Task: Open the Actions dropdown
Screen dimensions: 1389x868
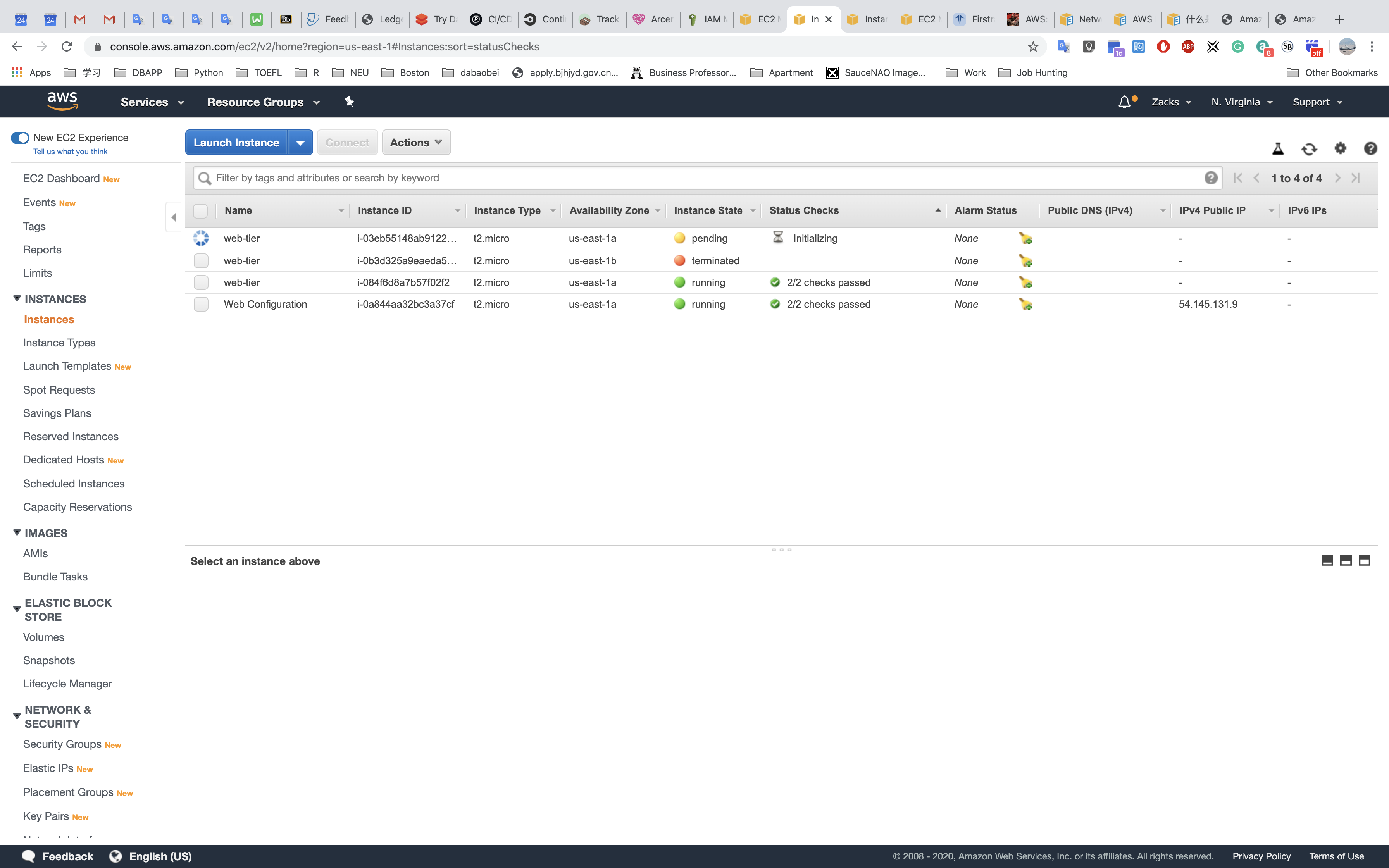Action: tap(416, 142)
